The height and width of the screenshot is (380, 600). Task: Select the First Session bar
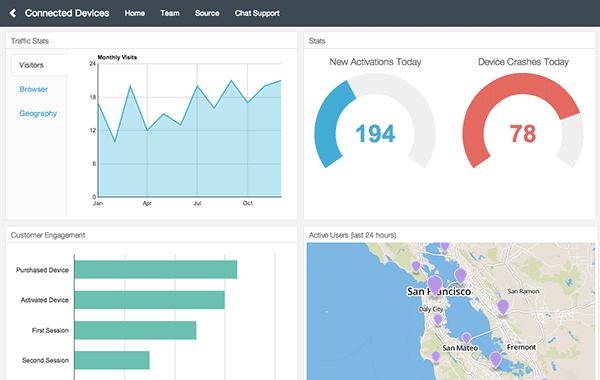tap(135, 330)
